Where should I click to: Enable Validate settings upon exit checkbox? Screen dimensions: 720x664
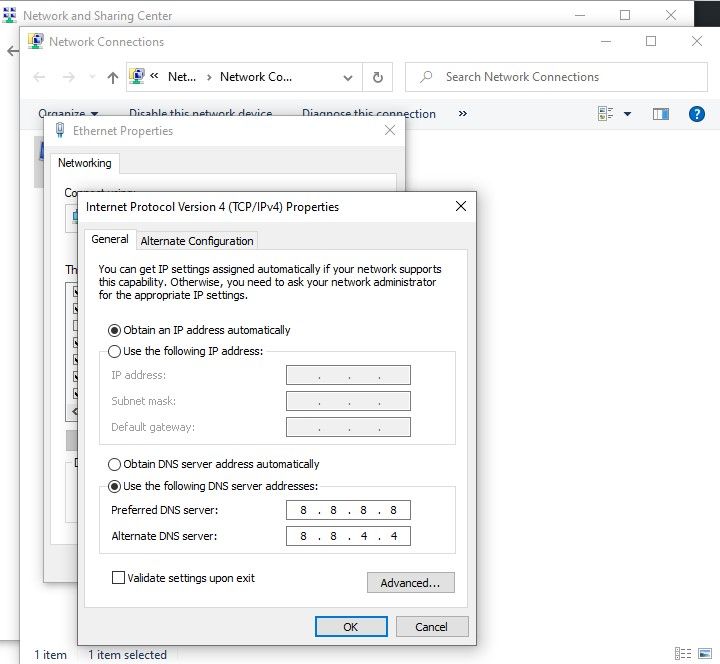pyautogui.click(x=119, y=578)
